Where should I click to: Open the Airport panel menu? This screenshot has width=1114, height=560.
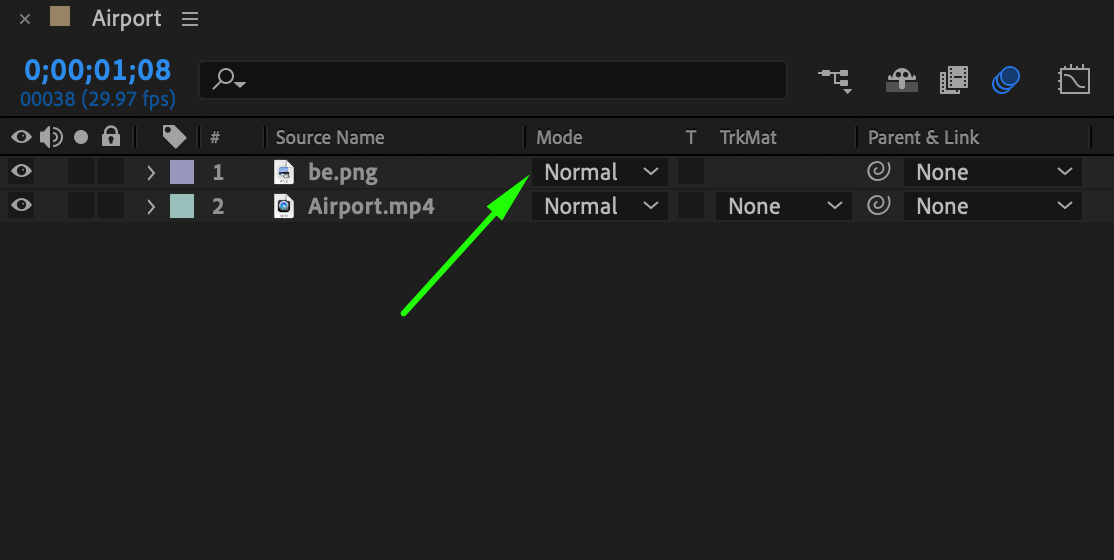pyautogui.click(x=190, y=19)
